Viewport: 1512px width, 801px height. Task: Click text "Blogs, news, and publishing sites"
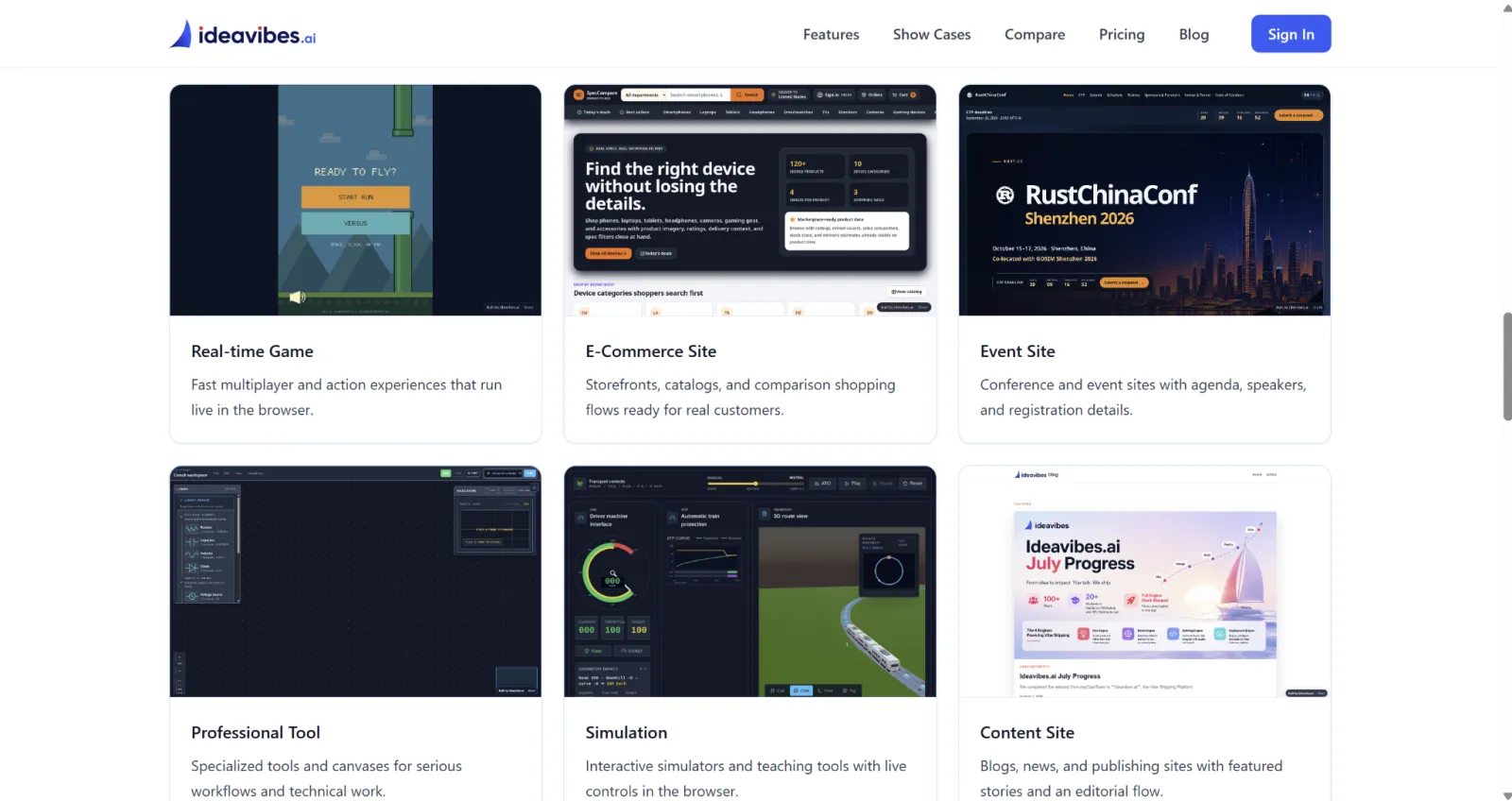point(1087,766)
